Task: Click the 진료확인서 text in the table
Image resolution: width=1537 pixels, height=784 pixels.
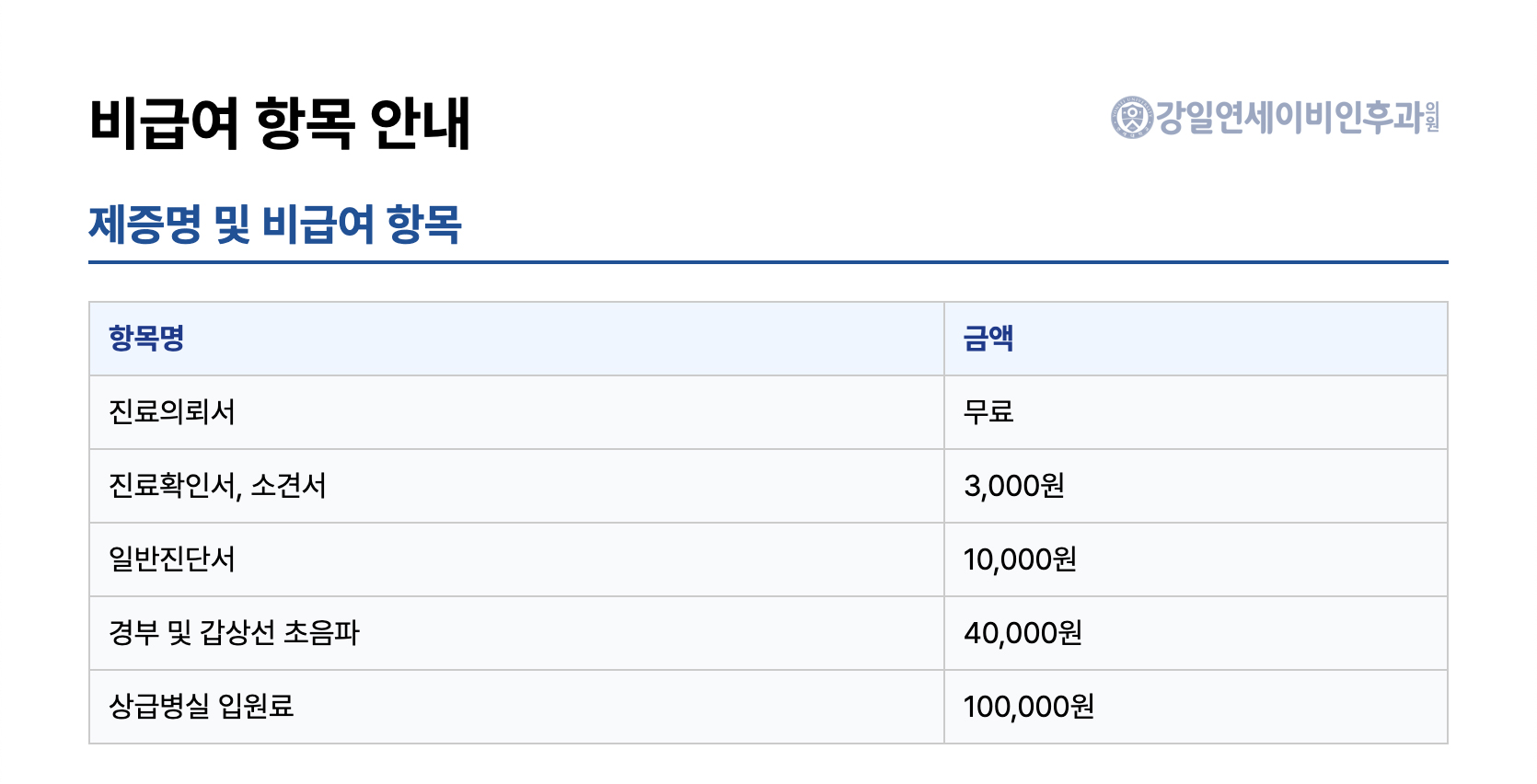Action: (x=172, y=486)
